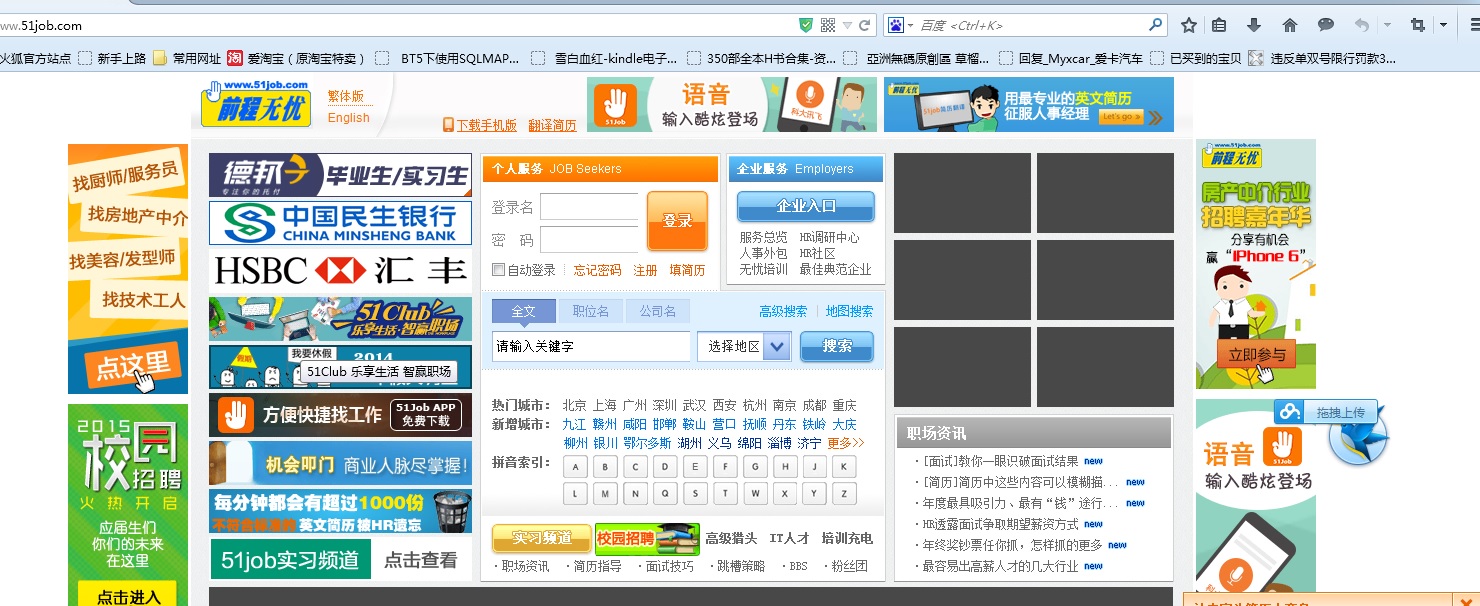Open the 培训充电 channel
Viewport: 1480px width, 606px height.
click(847, 538)
